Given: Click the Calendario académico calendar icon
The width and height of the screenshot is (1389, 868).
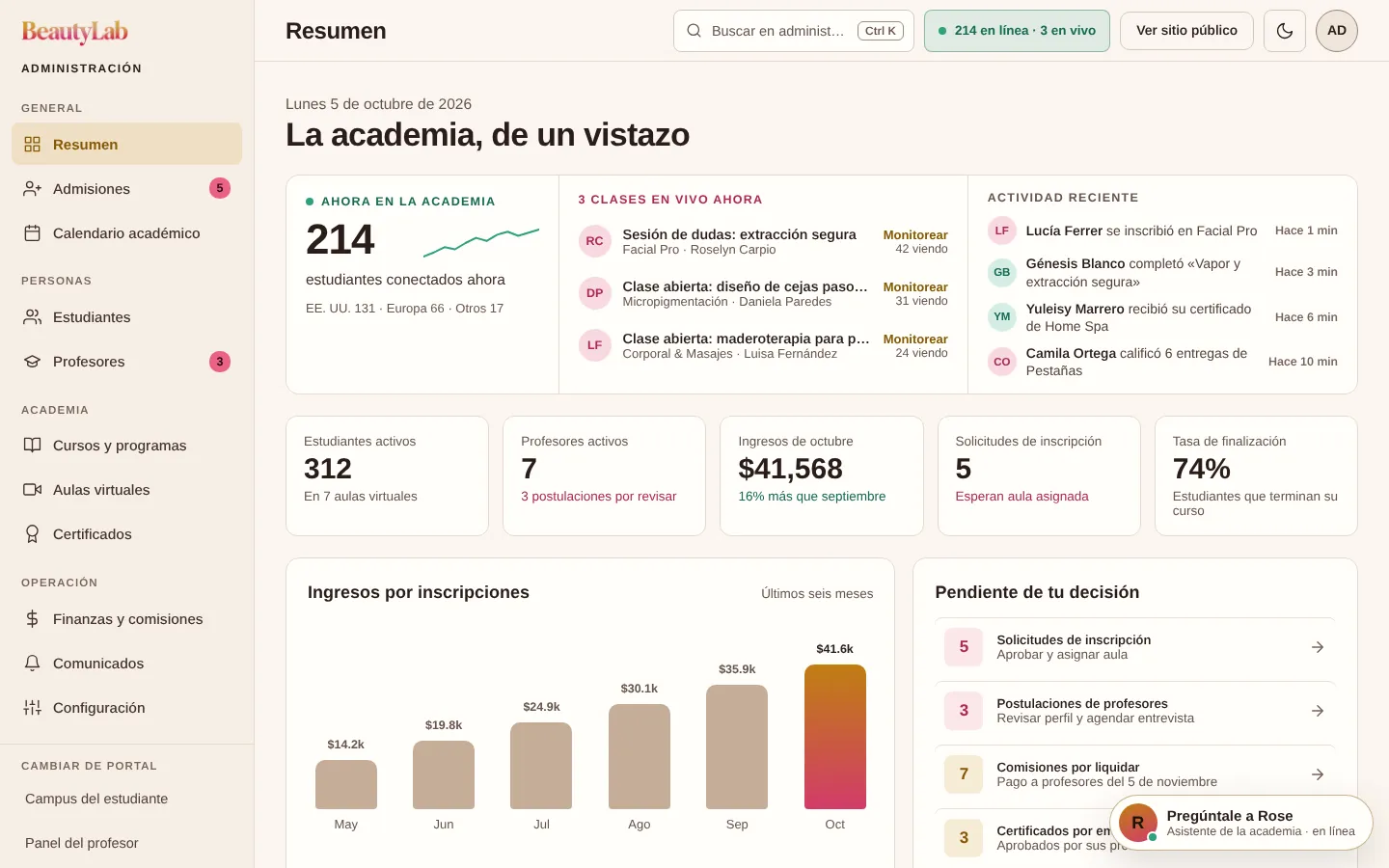Looking at the screenshot, I should click(x=32, y=233).
